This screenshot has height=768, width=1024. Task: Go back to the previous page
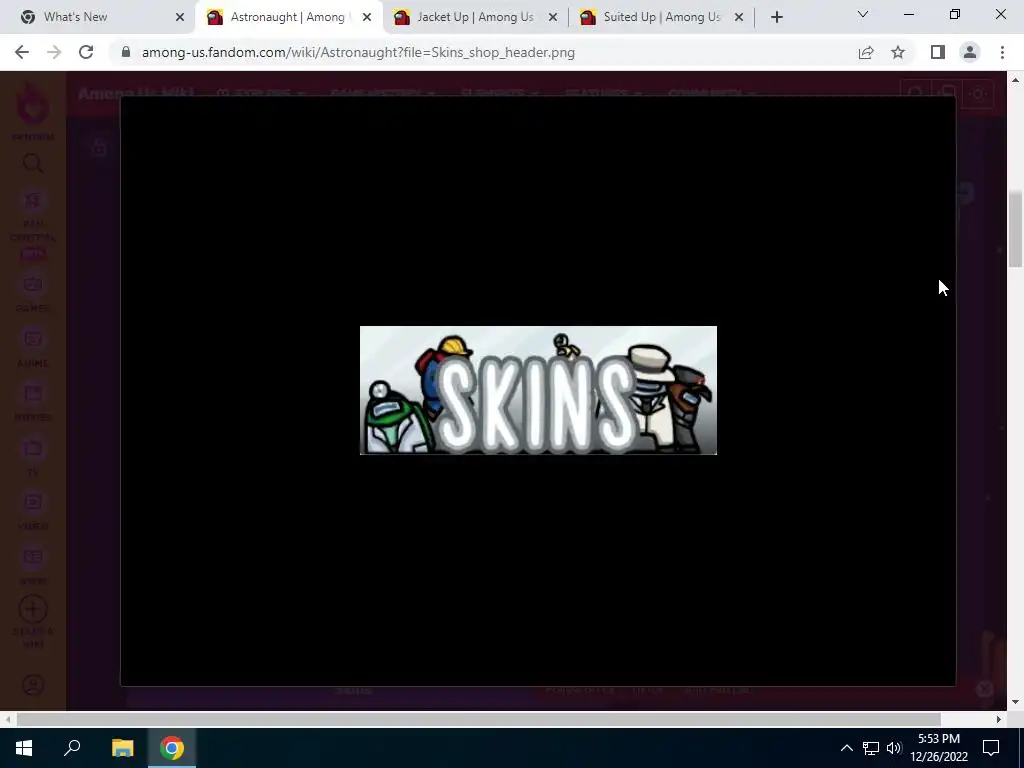click(22, 52)
